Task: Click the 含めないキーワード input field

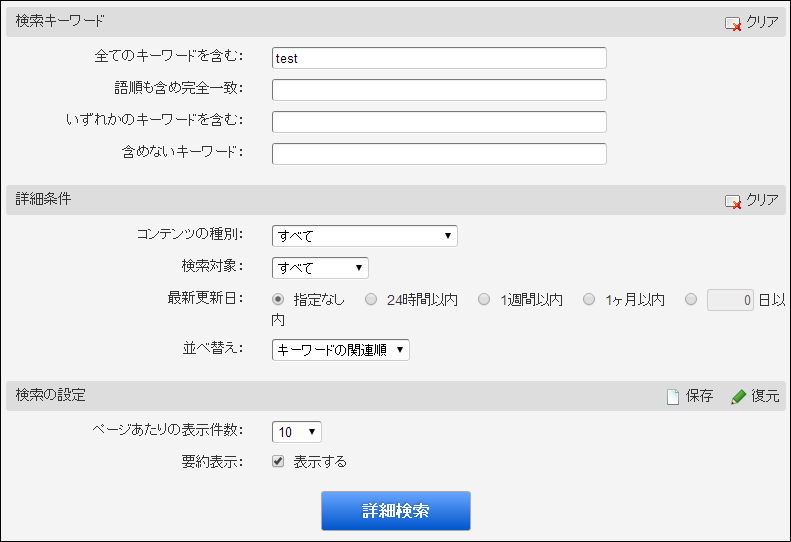Action: [439, 154]
